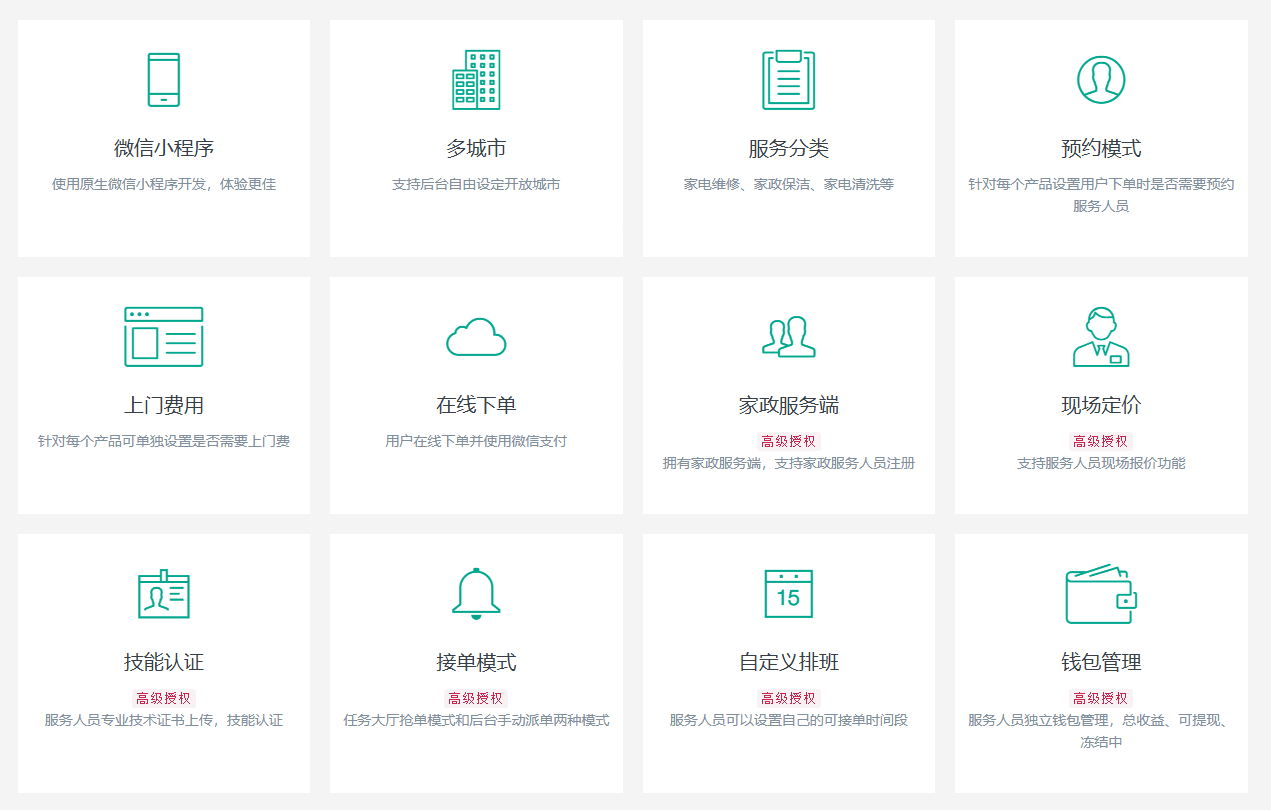The image size is (1271, 810).
Task: Select the ID badge icon above 技能认证
Action: [162, 594]
